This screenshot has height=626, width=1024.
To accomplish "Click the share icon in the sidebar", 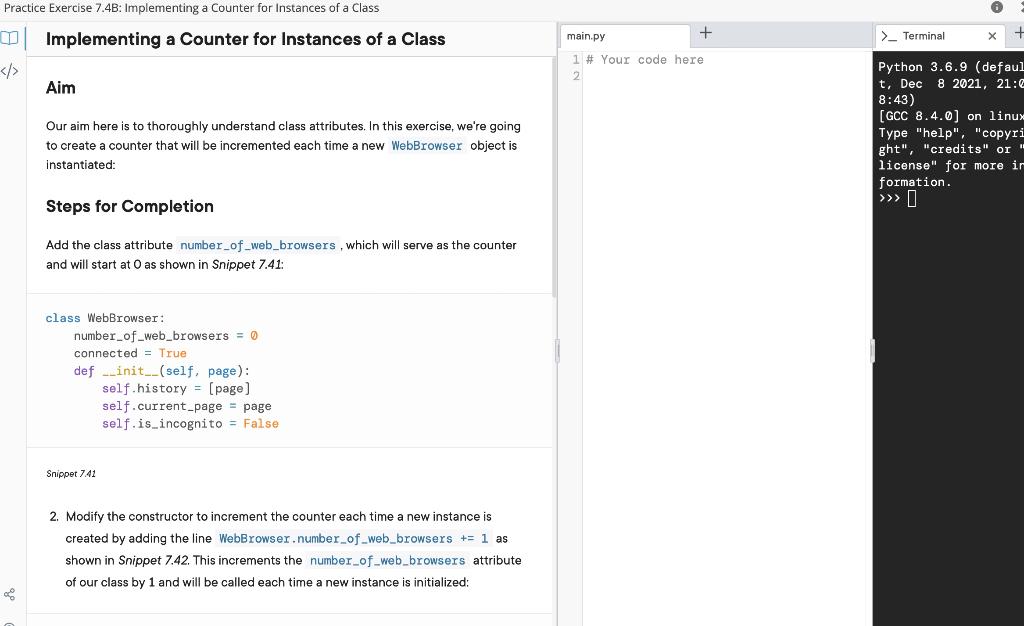I will point(9,594).
